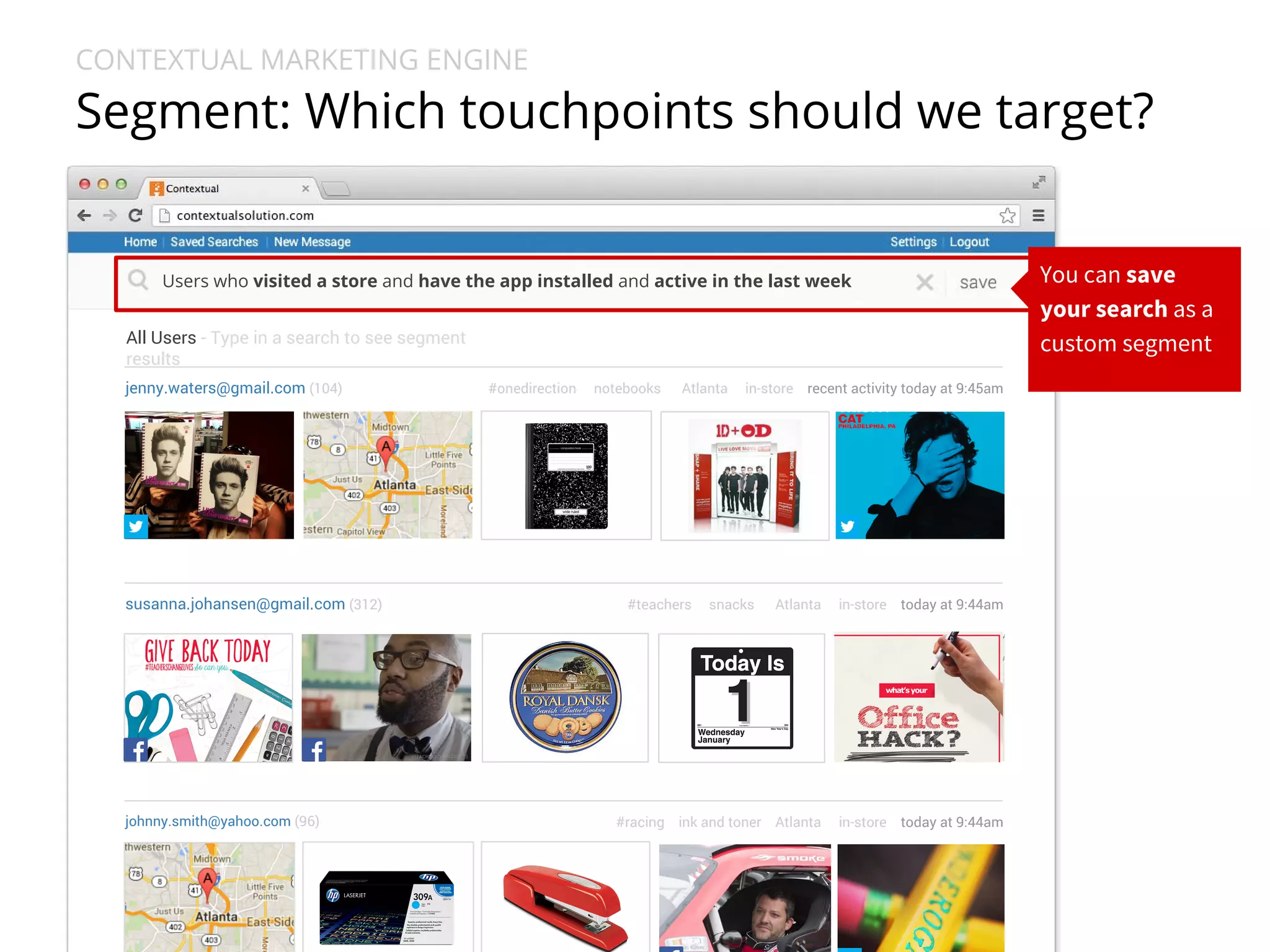The width and height of the screenshot is (1270, 952).
Task: Click the page icon in the address bar
Action: tap(164, 215)
